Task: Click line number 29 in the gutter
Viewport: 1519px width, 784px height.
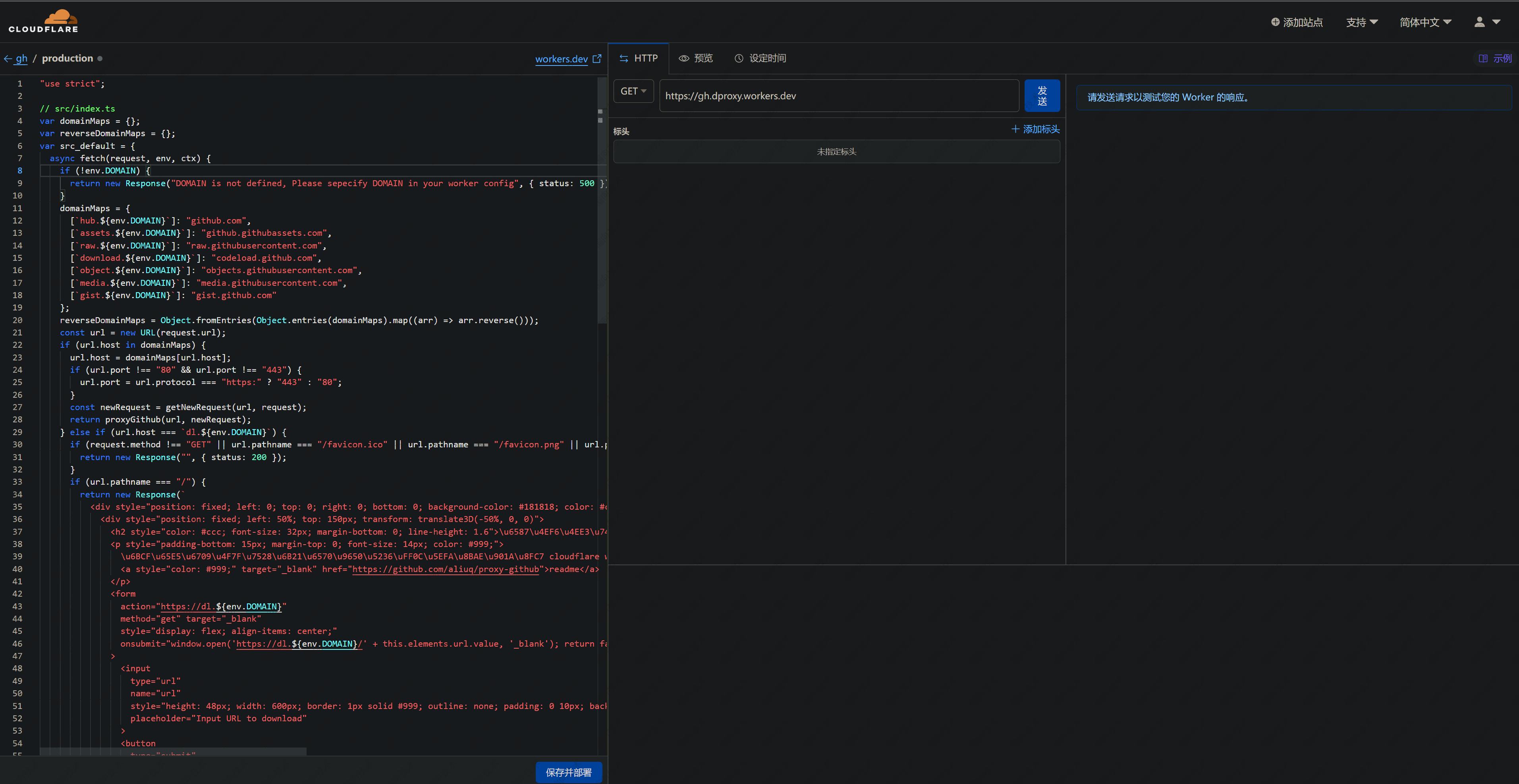Action: point(18,433)
